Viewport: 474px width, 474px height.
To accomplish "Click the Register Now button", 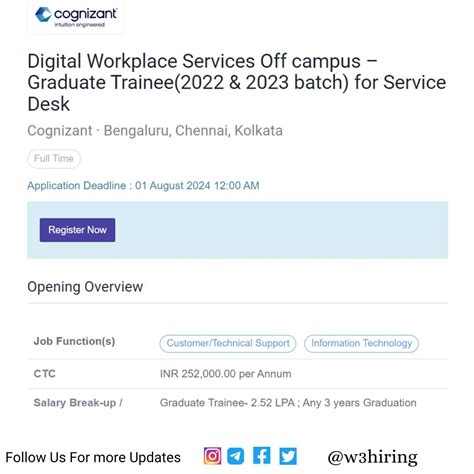I will coord(77,230).
